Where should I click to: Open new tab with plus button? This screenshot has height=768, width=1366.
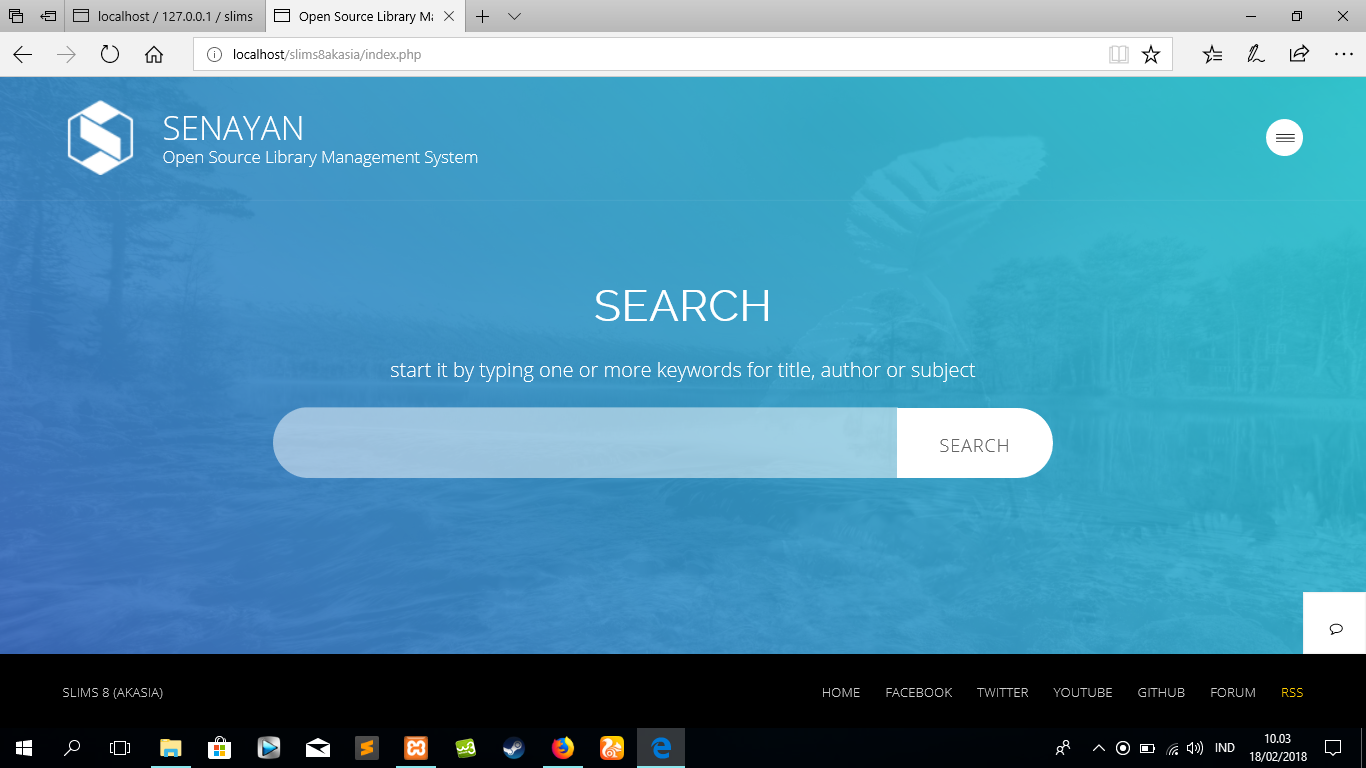pyautogui.click(x=483, y=16)
